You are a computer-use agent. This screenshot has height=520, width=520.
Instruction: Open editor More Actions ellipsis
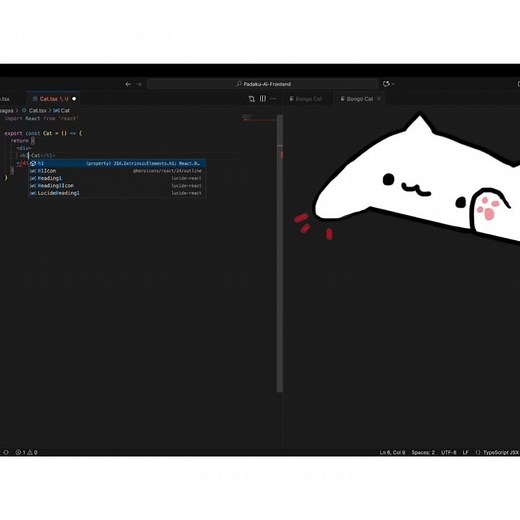coord(273,99)
